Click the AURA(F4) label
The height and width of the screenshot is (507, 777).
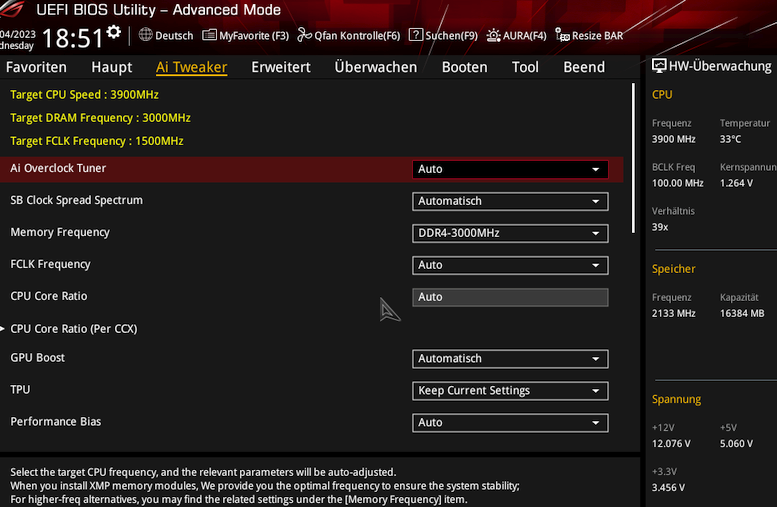point(524,36)
